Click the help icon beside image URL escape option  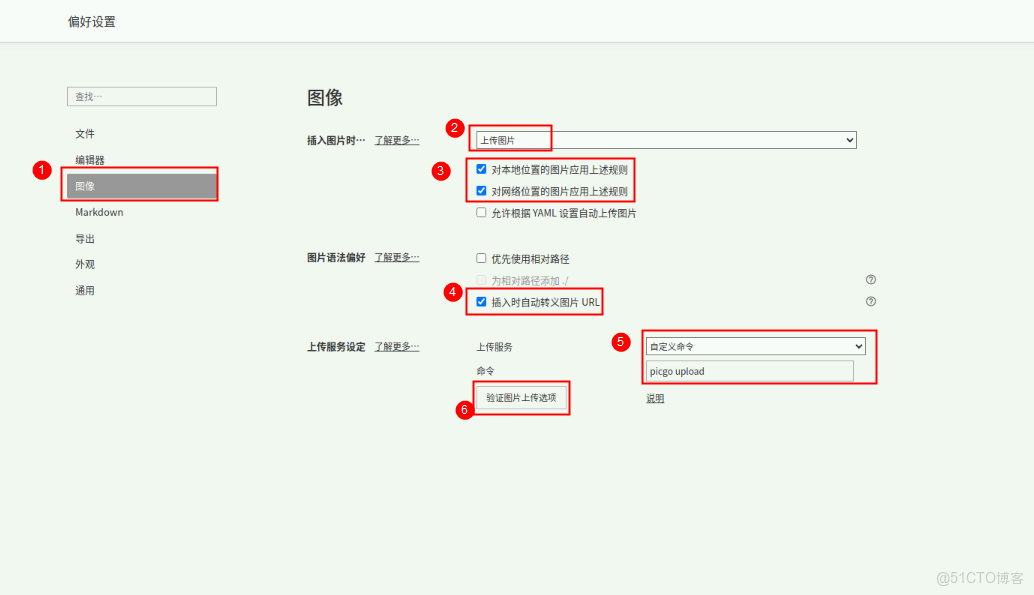[870, 300]
